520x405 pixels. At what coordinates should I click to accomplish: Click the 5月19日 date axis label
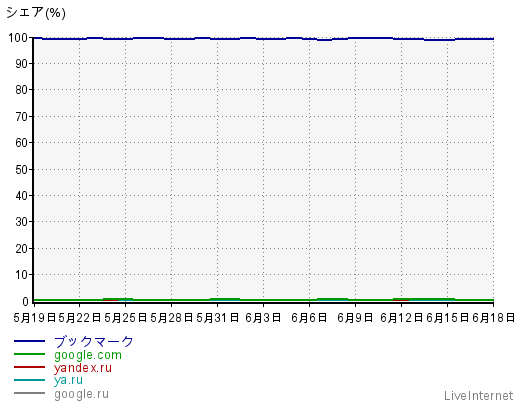35,318
